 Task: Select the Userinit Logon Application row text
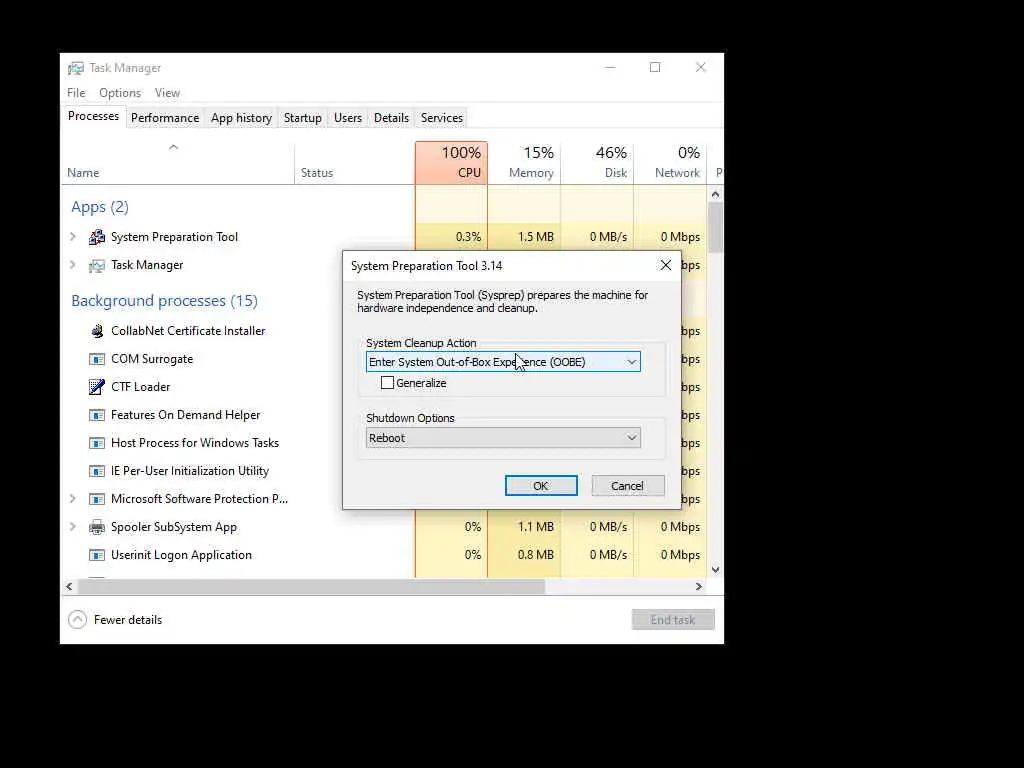tap(181, 555)
